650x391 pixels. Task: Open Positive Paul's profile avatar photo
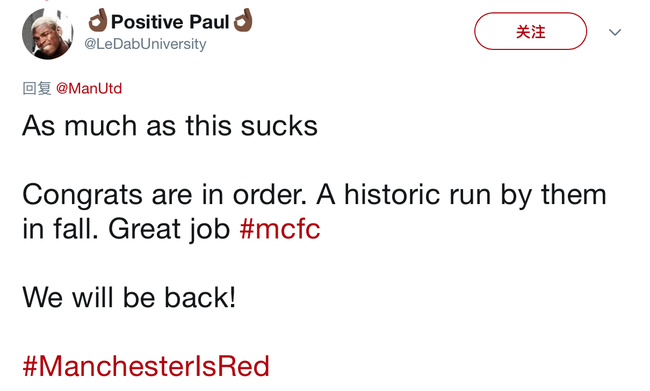click(x=48, y=33)
